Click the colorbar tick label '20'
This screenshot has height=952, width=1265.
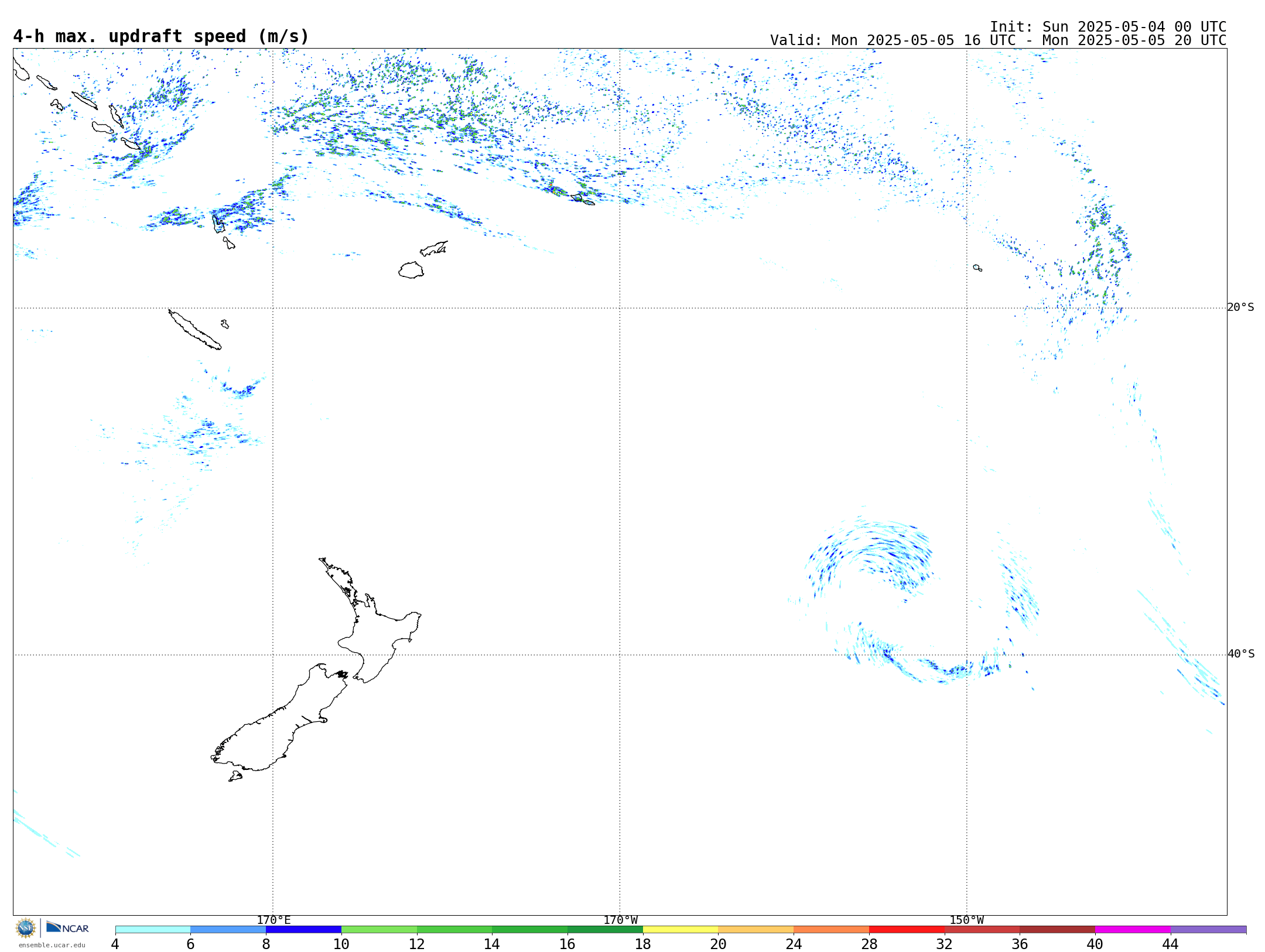pyautogui.click(x=719, y=944)
